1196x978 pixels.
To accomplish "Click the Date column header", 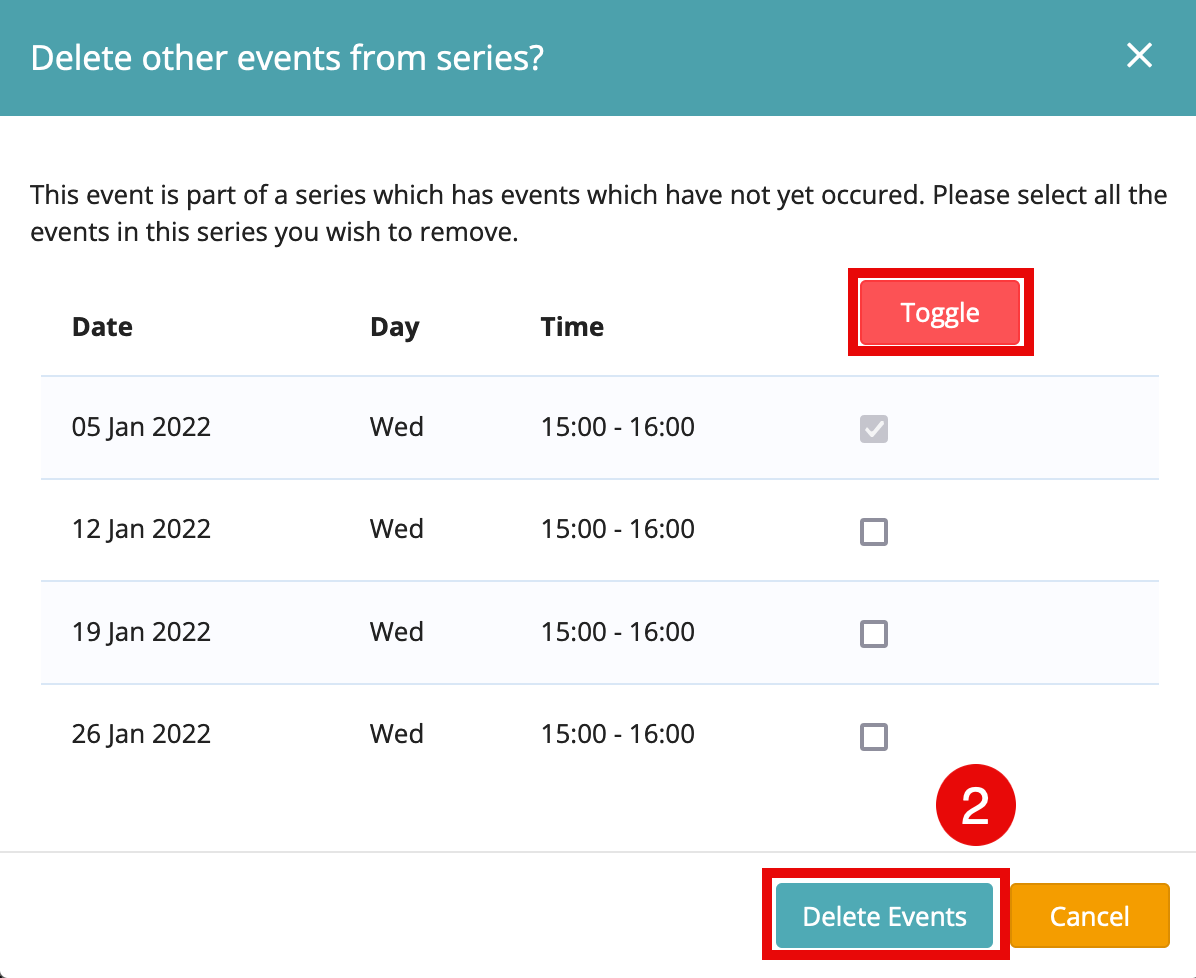I will tap(102, 327).
